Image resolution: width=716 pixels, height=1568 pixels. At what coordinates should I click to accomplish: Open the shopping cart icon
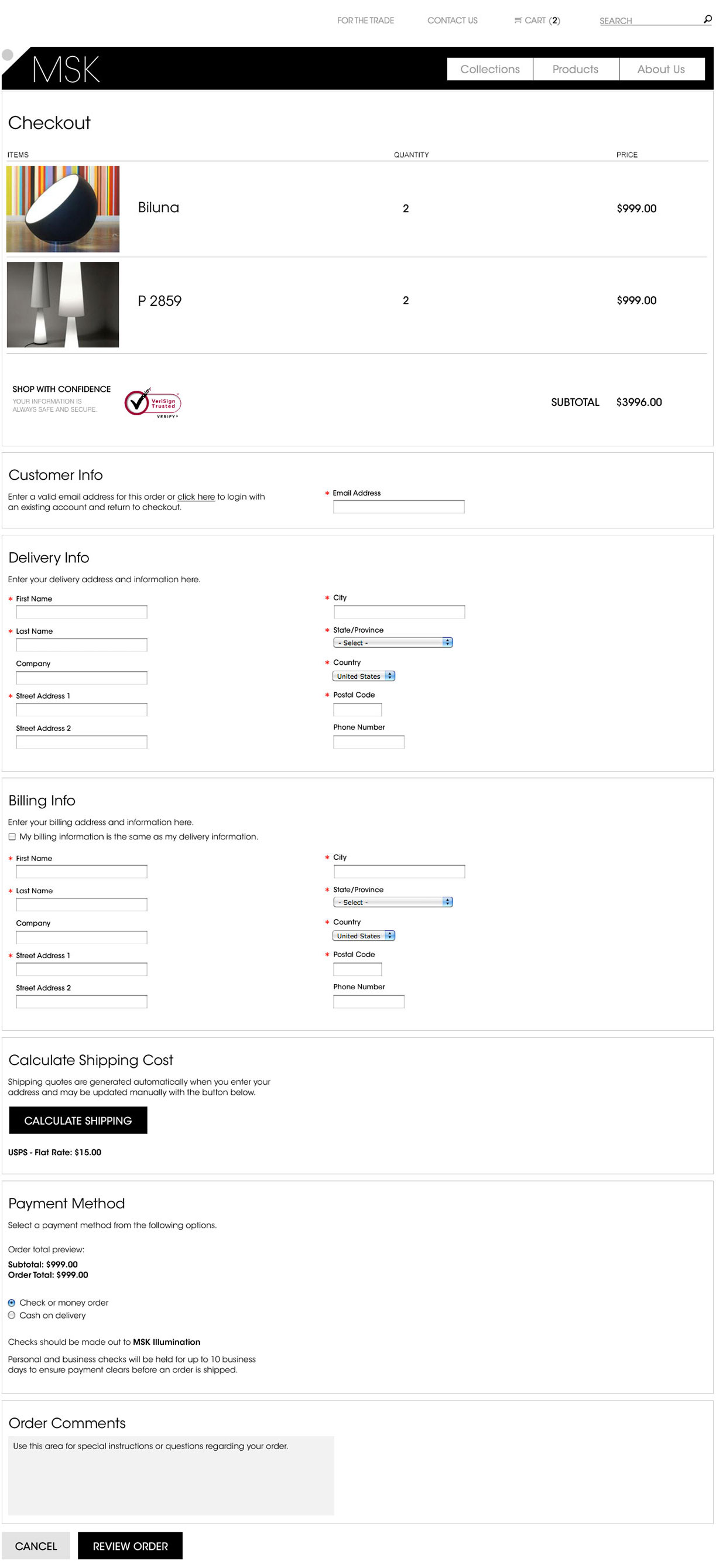518,21
